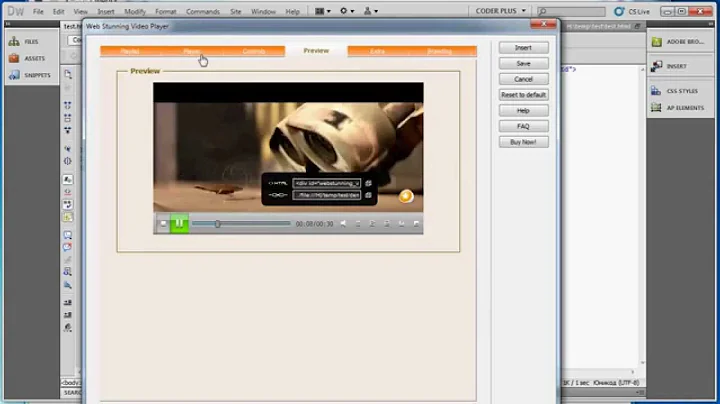The width and height of the screenshot is (720, 404).
Task: Switch to the Playlist tab
Action: (x=130, y=51)
